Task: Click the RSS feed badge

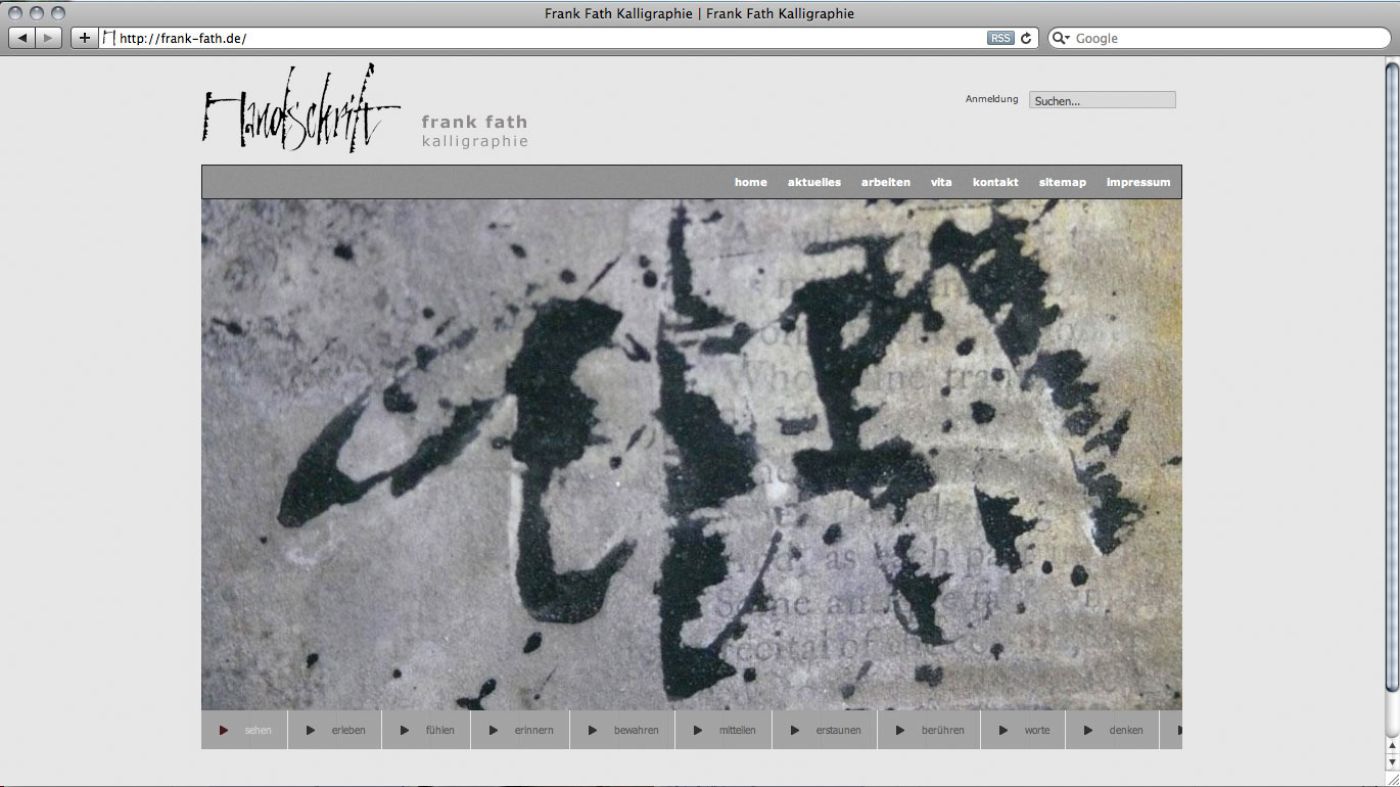Action: [x=999, y=38]
